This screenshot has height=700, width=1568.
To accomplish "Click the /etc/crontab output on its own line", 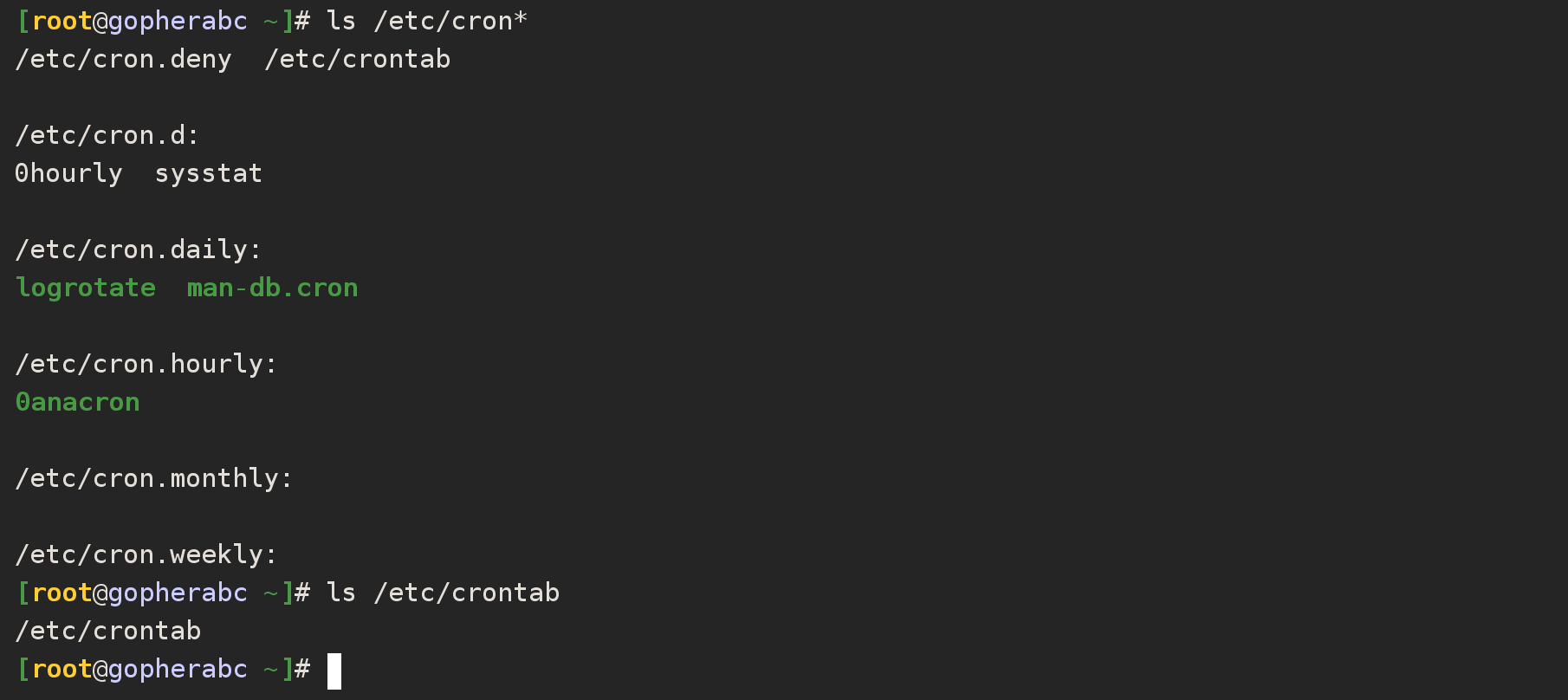I will point(108,631).
